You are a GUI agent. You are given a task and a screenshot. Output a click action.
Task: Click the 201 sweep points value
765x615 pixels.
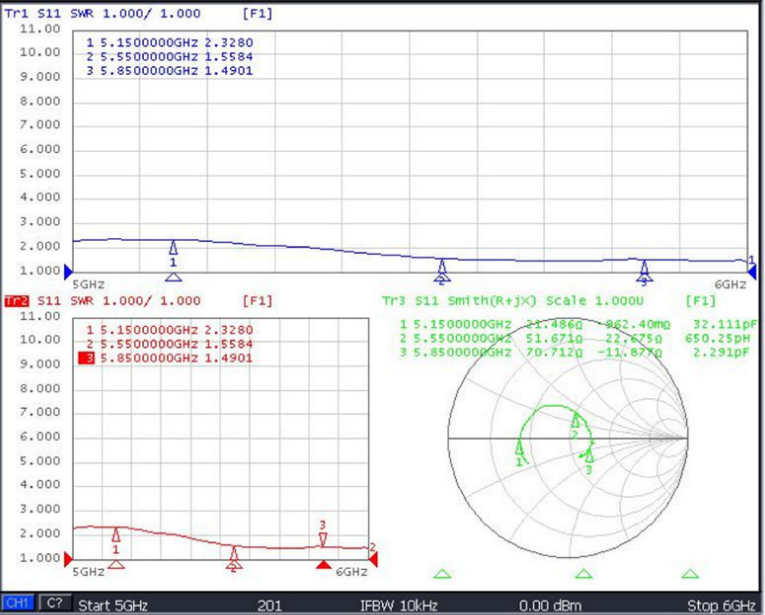click(x=269, y=605)
